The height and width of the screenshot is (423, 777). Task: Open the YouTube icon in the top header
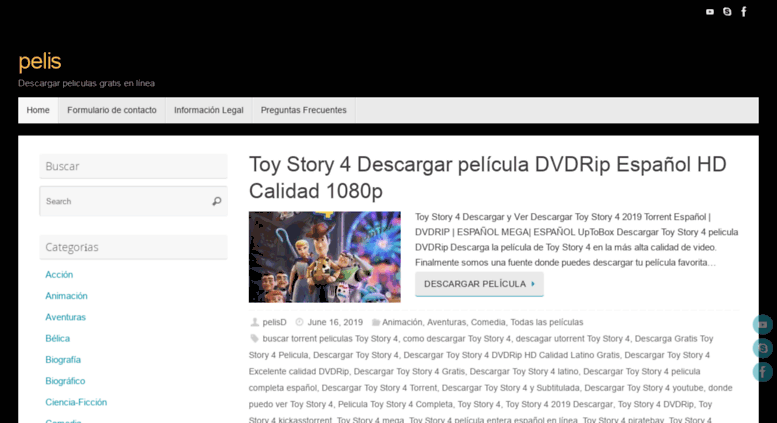click(x=710, y=11)
